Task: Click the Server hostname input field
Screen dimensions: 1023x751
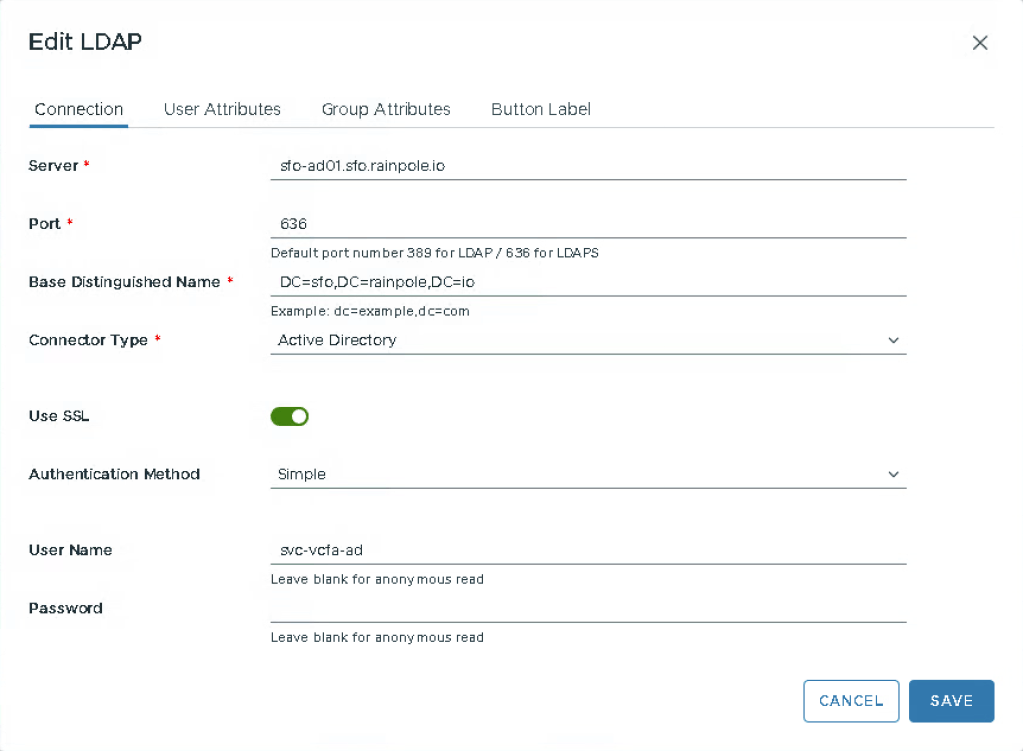Action: (x=588, y=166)
